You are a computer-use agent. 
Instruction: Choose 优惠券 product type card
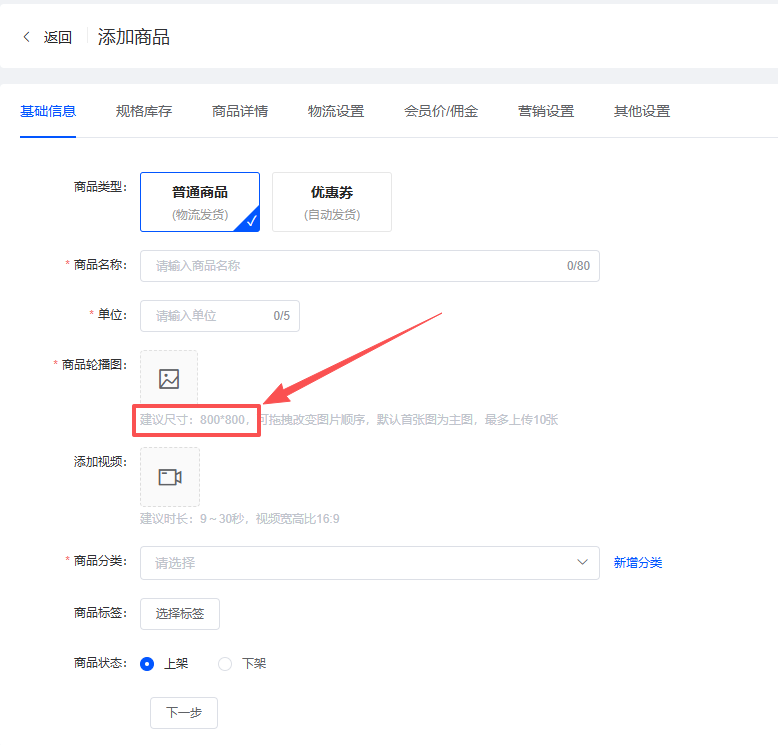(x=332, y=202)
